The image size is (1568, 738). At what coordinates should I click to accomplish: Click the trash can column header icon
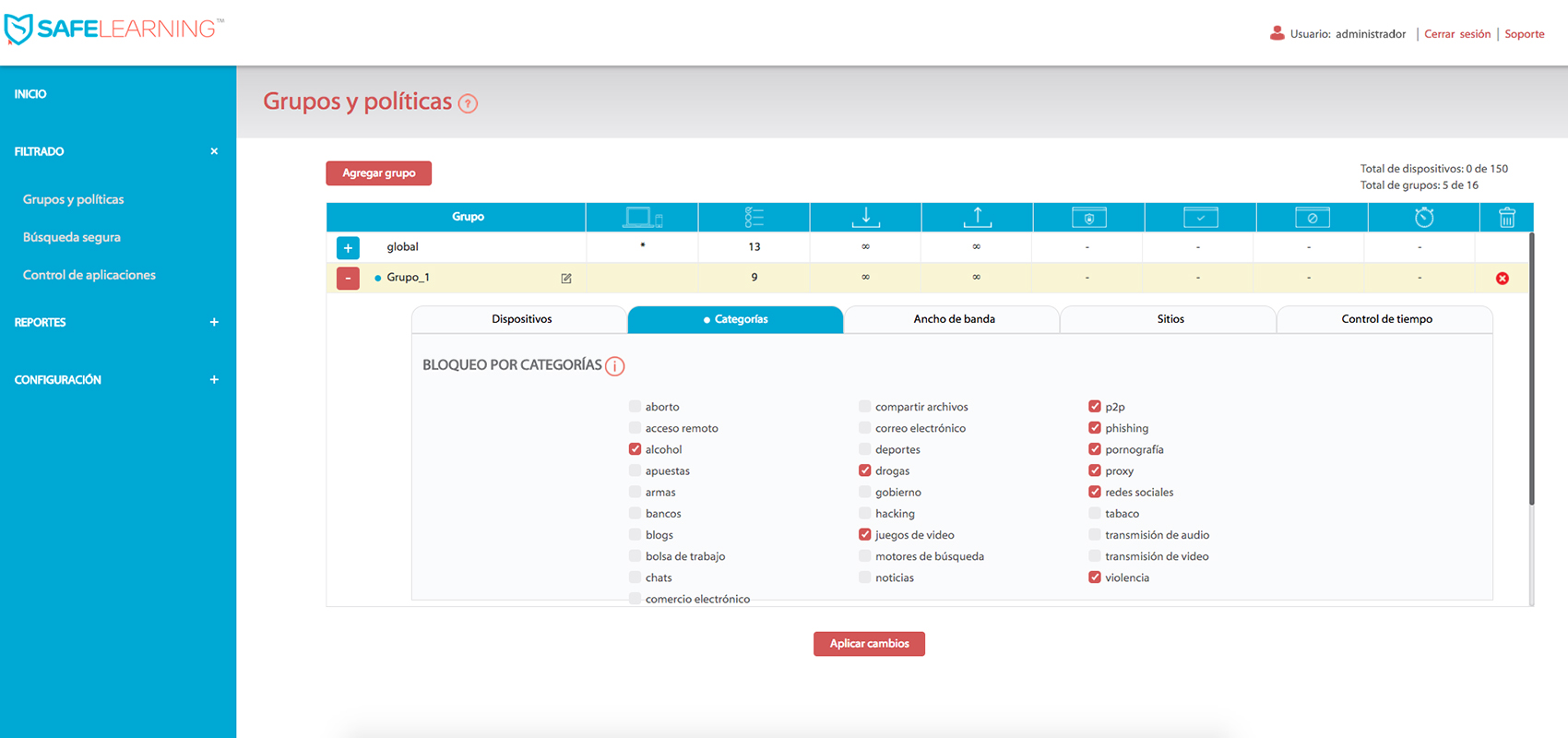click(x=1507, y=218)
